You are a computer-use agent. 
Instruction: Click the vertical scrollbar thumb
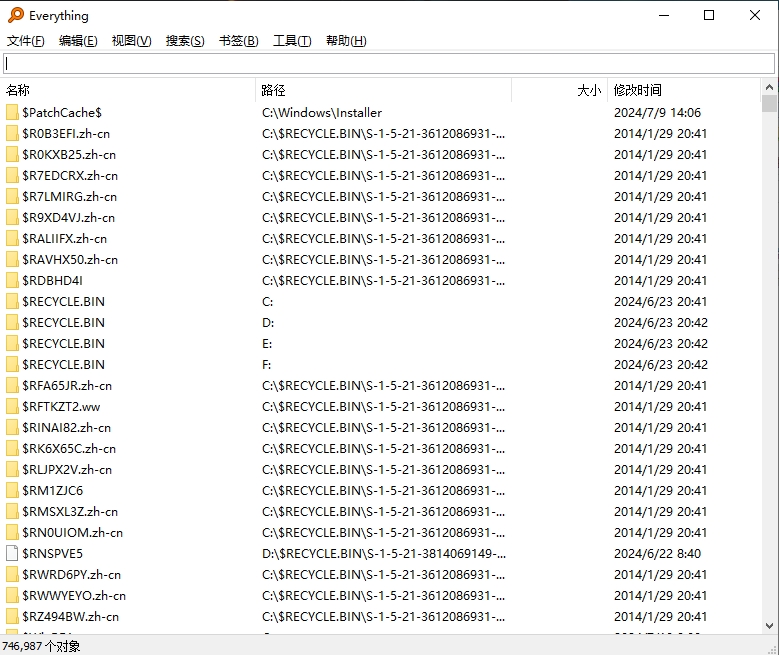pos(769,103)
